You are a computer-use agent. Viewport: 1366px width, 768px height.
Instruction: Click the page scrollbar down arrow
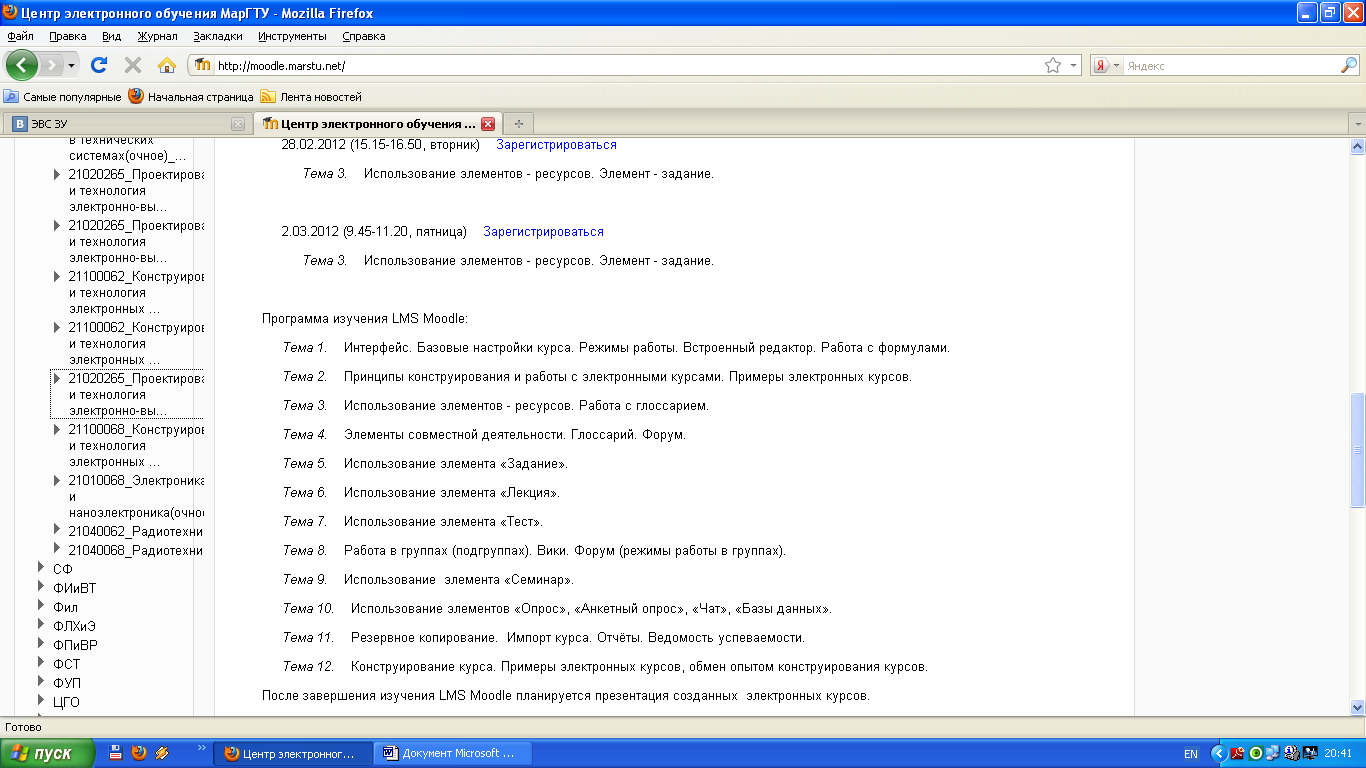[1357, 706]
